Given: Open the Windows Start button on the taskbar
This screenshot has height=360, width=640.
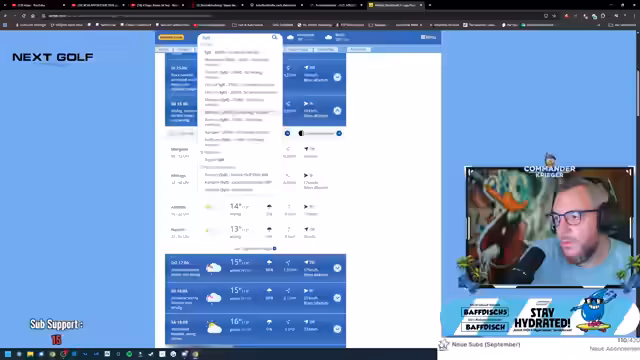Looking at the screenshot, I should [7, 354].
